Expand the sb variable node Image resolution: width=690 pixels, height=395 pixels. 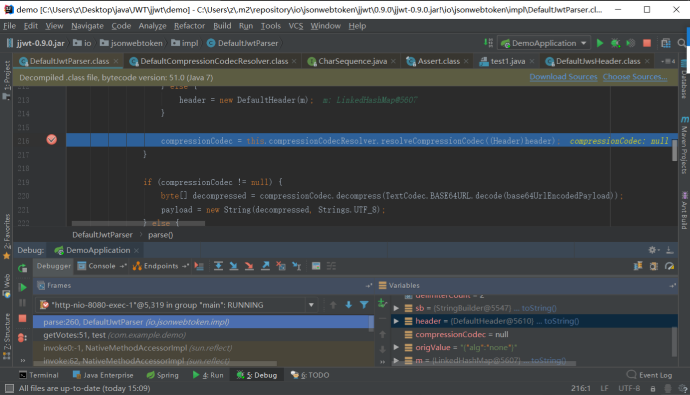click(396, 308)
